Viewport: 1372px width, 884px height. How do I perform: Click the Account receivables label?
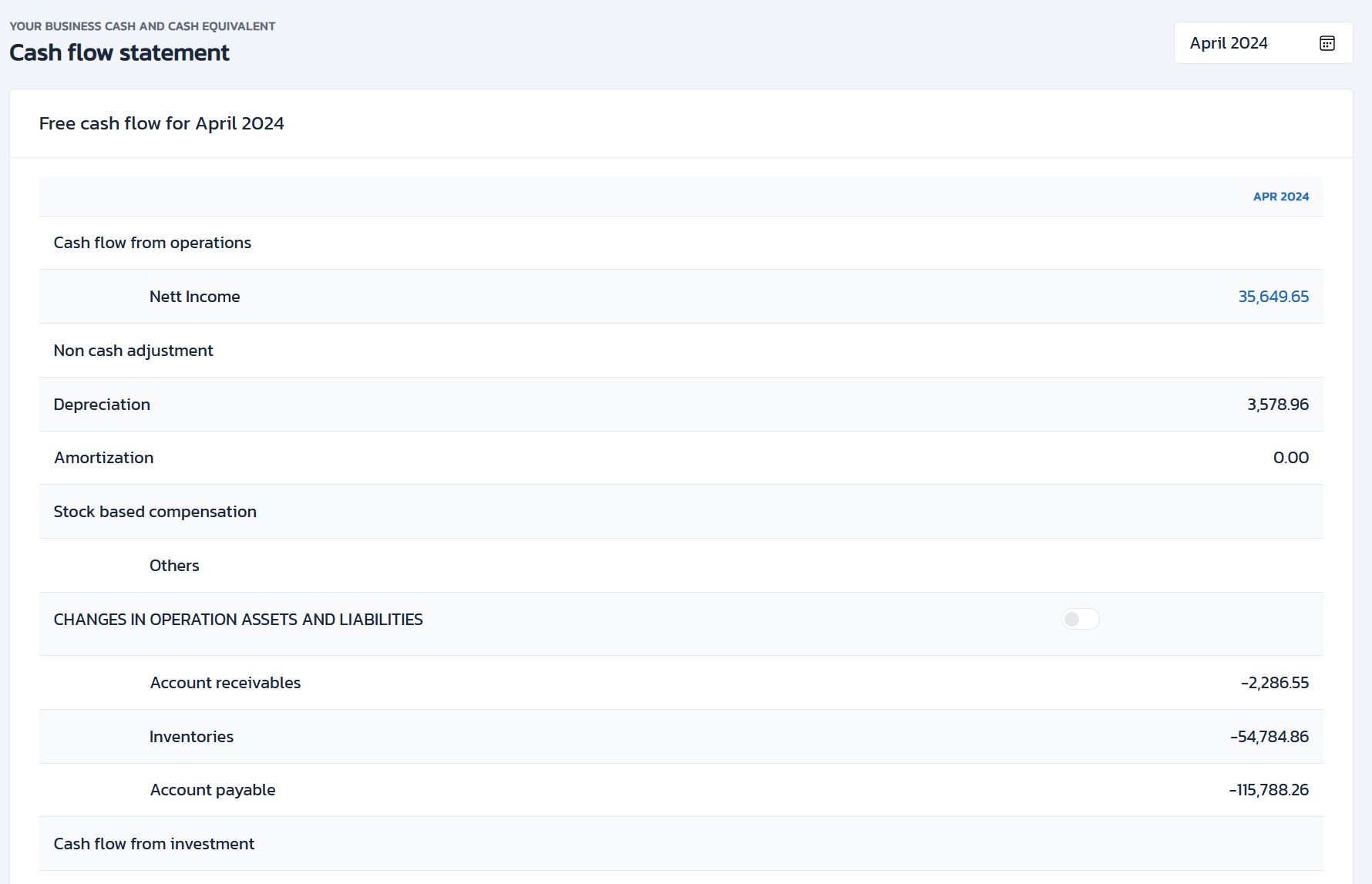pos(225,683)
